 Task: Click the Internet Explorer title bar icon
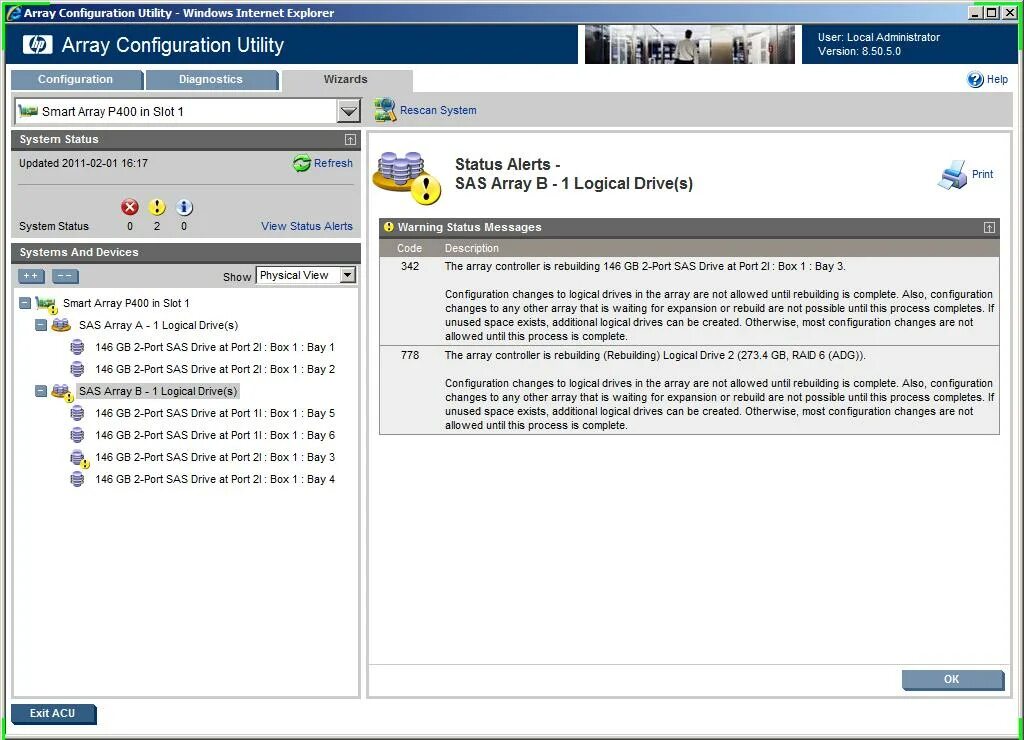pyautogui.click(x=13, y=12)
